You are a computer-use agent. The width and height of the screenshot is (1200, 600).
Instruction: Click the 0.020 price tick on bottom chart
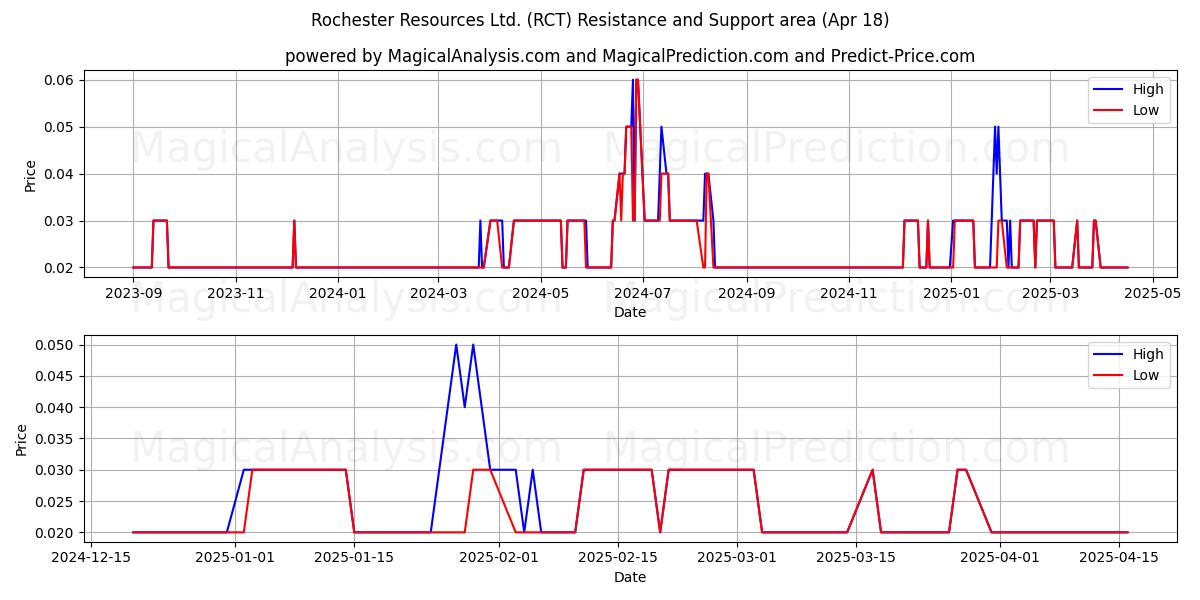click(x=57, y=532)
